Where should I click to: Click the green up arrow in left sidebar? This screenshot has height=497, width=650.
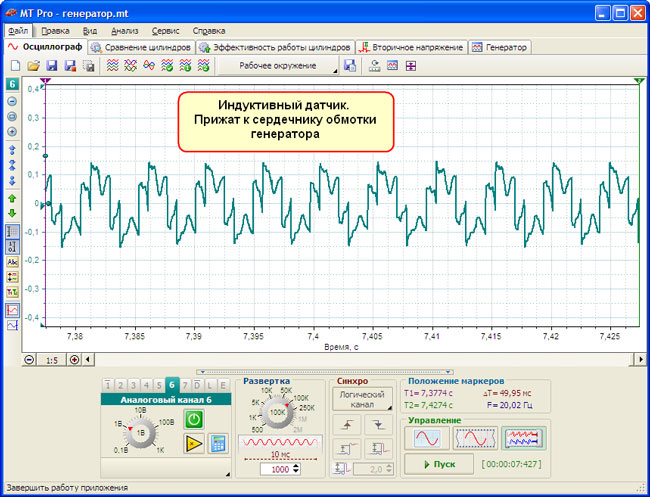point(12,198)
